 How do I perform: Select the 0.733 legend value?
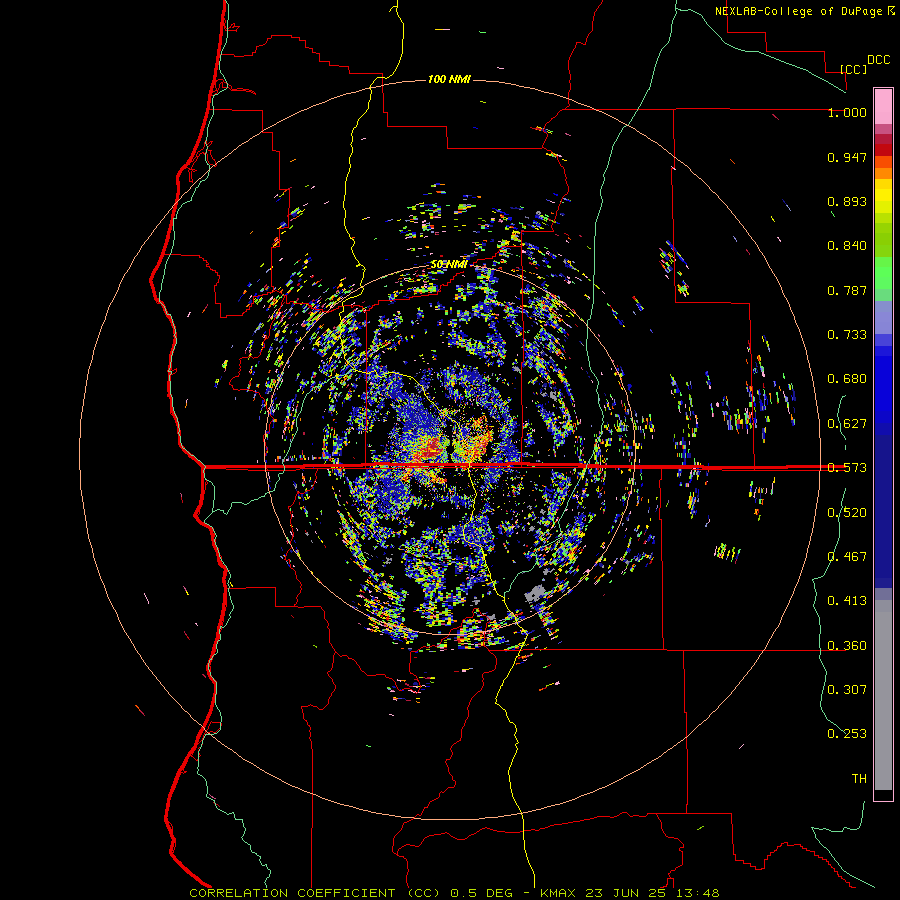click(x=847, y=335)
